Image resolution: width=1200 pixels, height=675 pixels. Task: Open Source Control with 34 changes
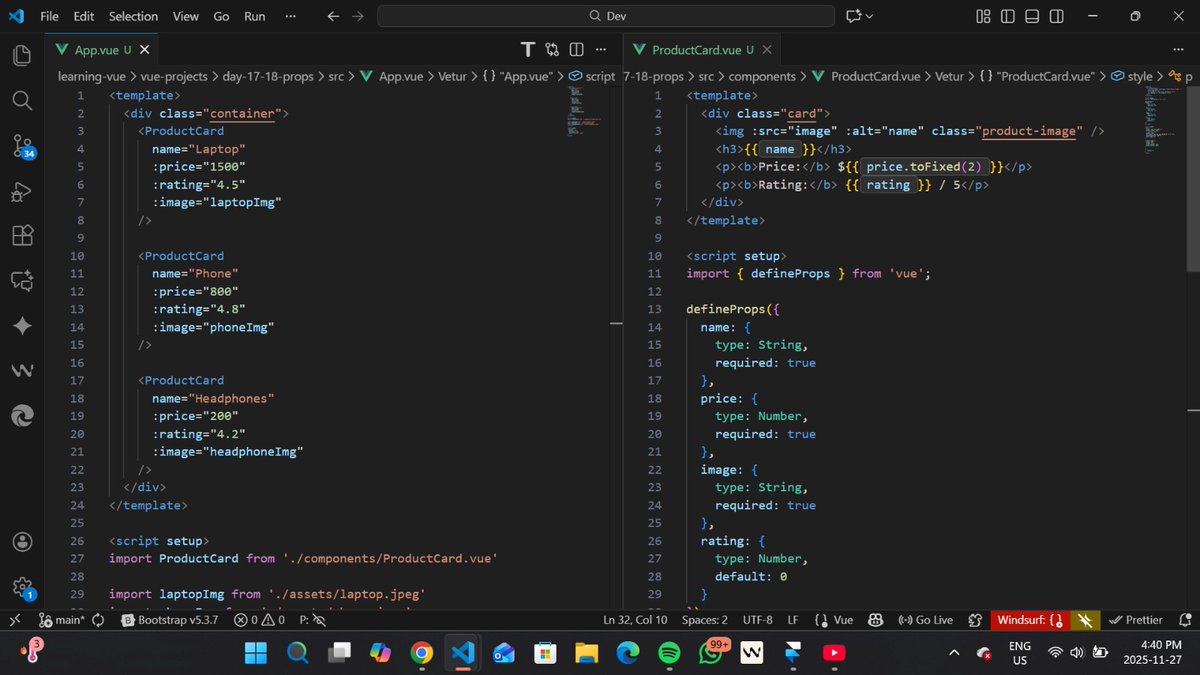22,146
